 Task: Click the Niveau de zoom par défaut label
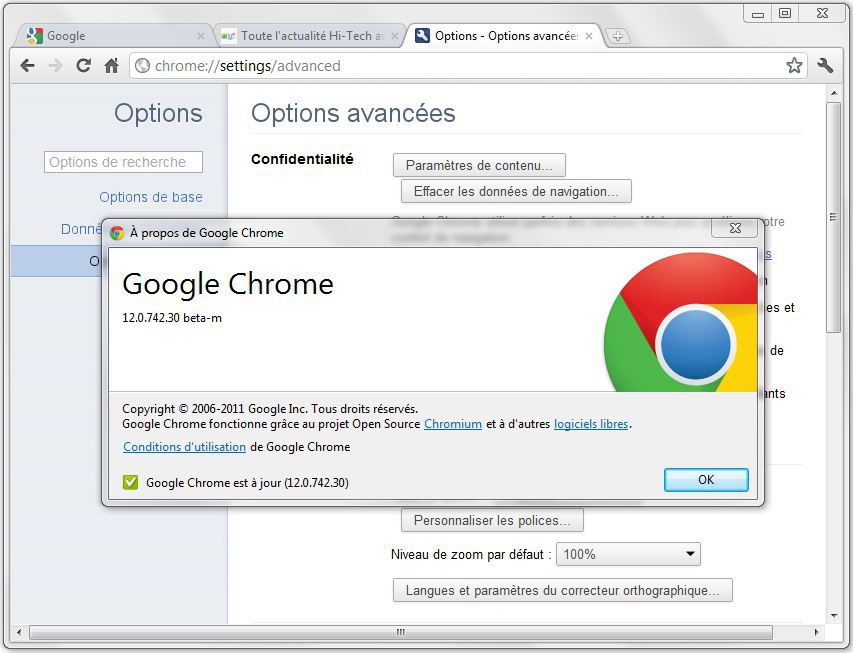pos(471,555)
